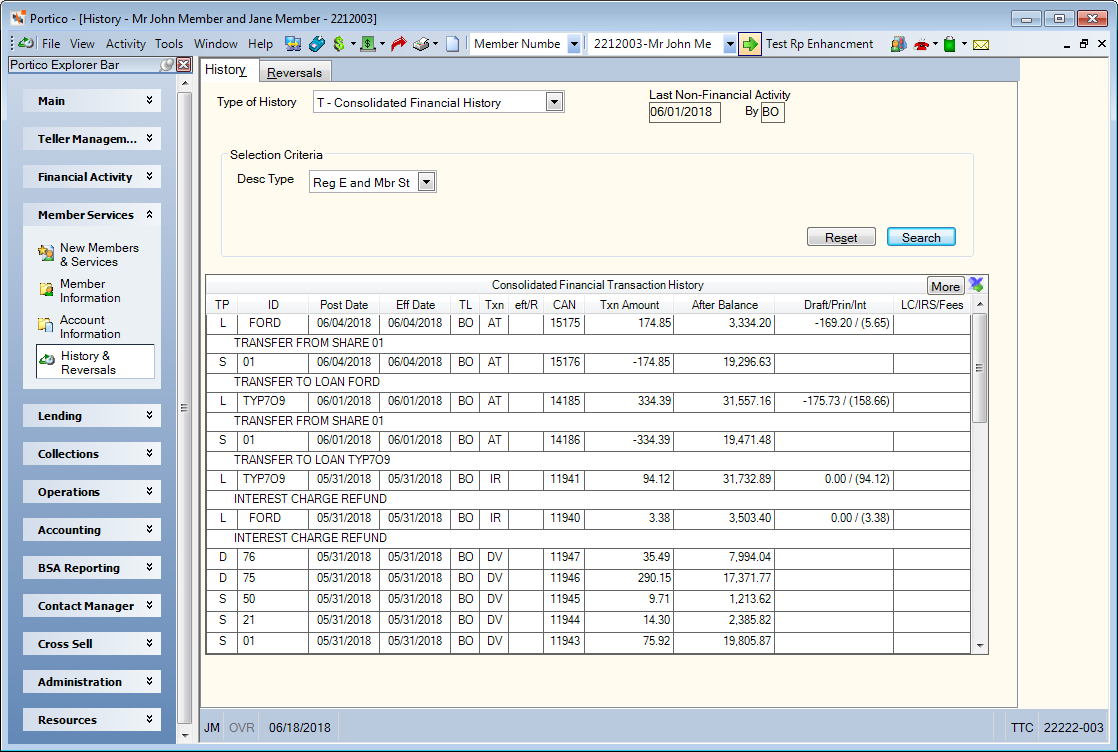1118x752 pixels.
Task: Open the Activity menu
Action: pos(125,44)
